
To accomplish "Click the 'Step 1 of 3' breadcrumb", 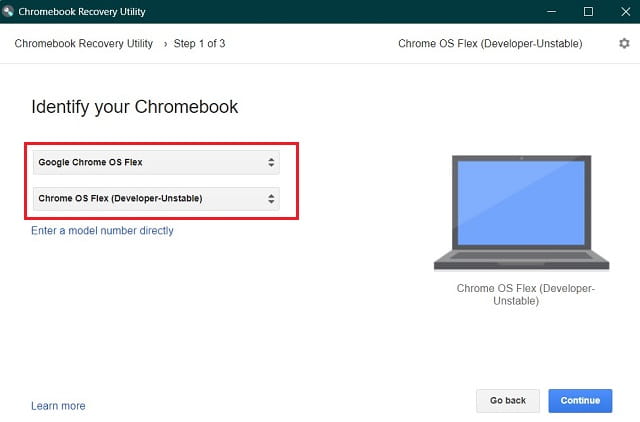I will [x=199, y=43].
